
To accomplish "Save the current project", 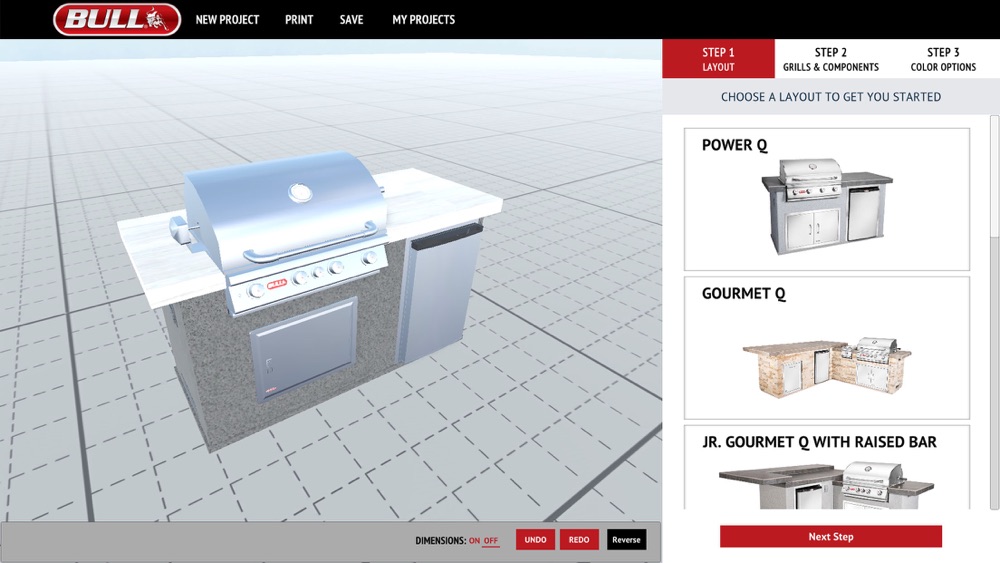I will pyautogui.click(x=351, y=20).
